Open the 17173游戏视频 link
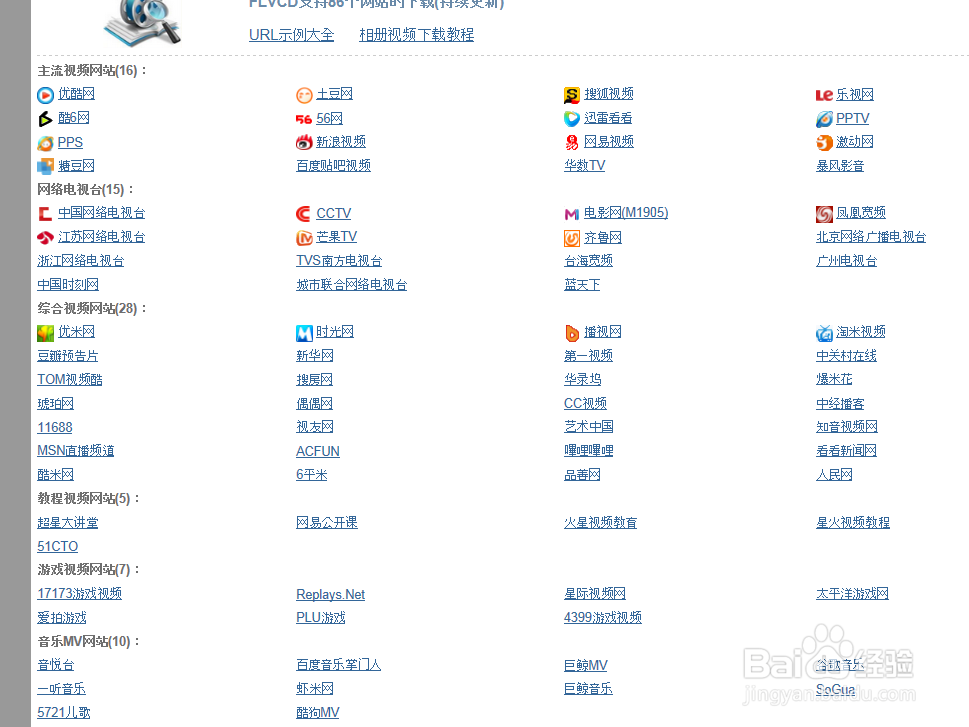Screen dimensions: 969x727 point(79,593)
